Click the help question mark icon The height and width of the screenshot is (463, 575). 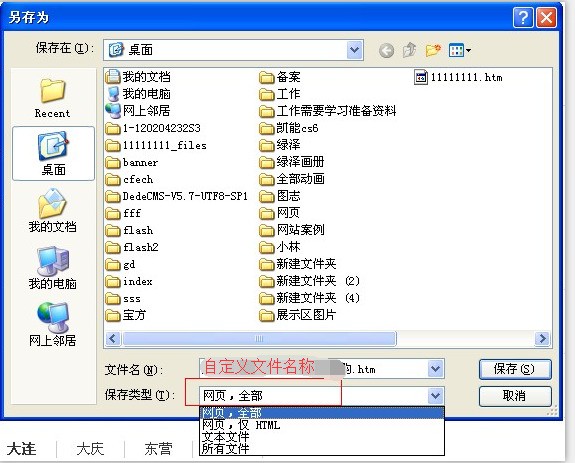(523, 18)
